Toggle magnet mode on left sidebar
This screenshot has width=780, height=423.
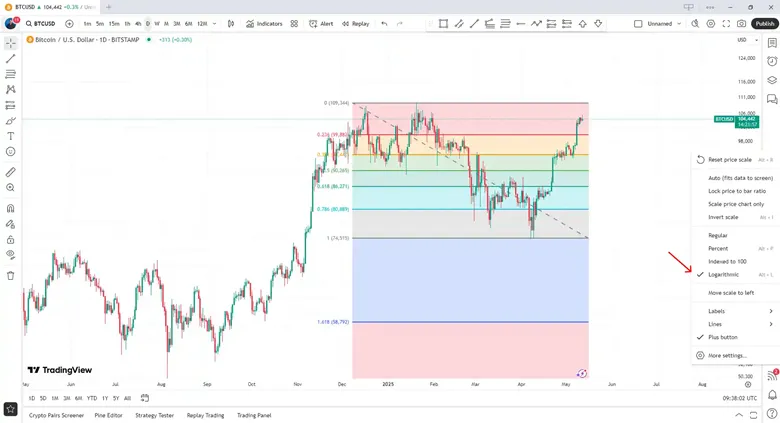(10, 209)
